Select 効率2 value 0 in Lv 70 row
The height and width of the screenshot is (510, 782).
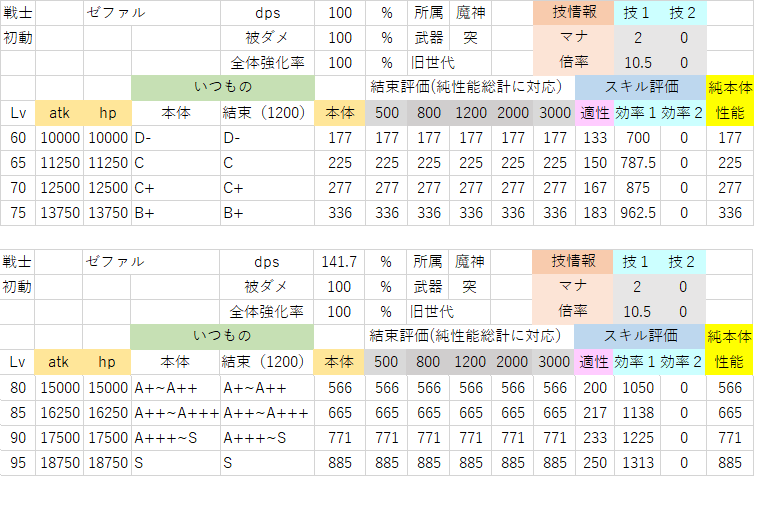click(684, 188)
